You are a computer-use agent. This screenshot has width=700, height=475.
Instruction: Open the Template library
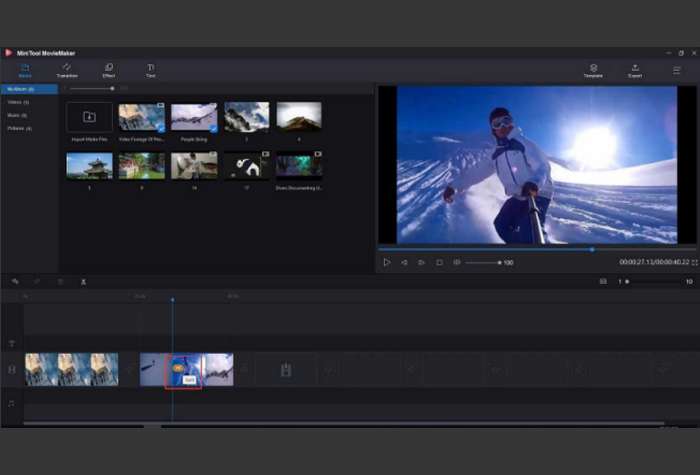pos(593,71)
